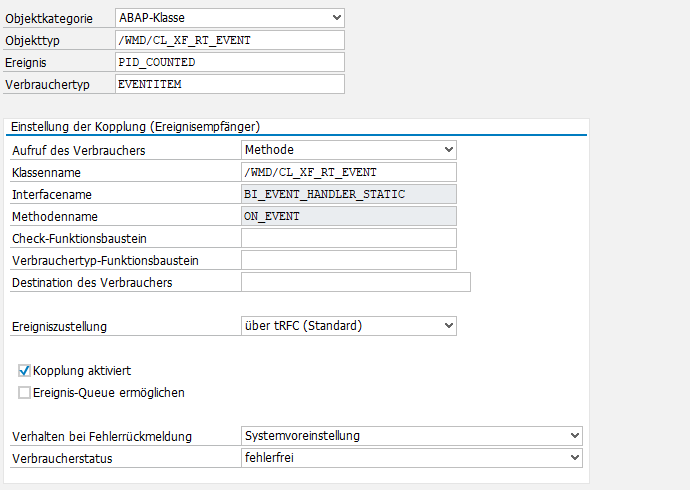Click the Klassenname label
This screenshot has width=690, height=490.
(46, 172)
